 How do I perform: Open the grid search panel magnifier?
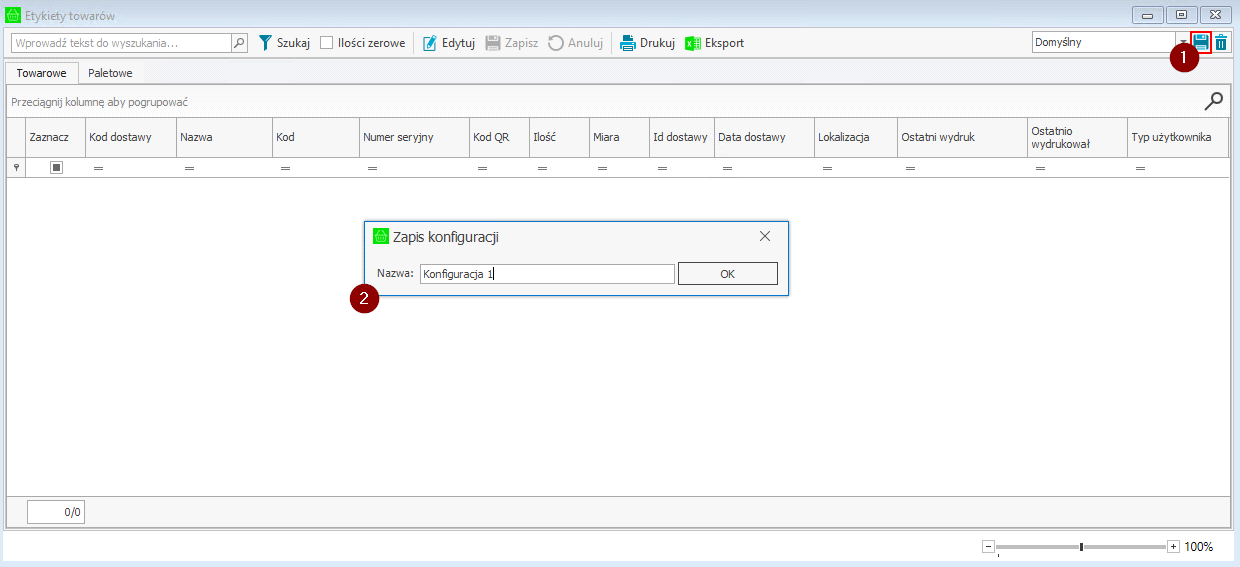click(1213, 101)
